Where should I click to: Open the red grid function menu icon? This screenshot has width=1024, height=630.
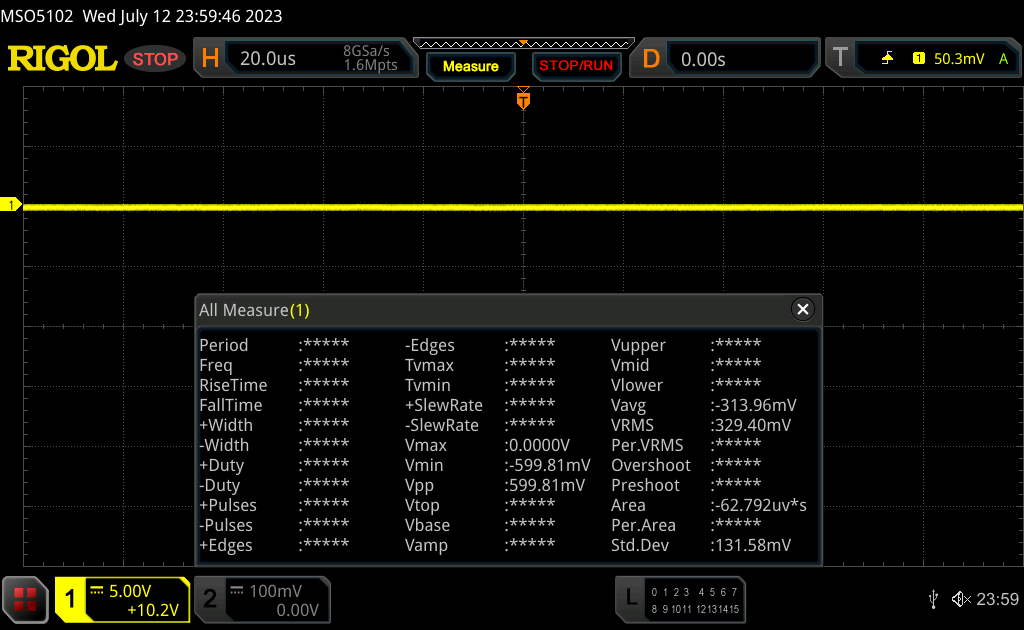click(25, 599)
